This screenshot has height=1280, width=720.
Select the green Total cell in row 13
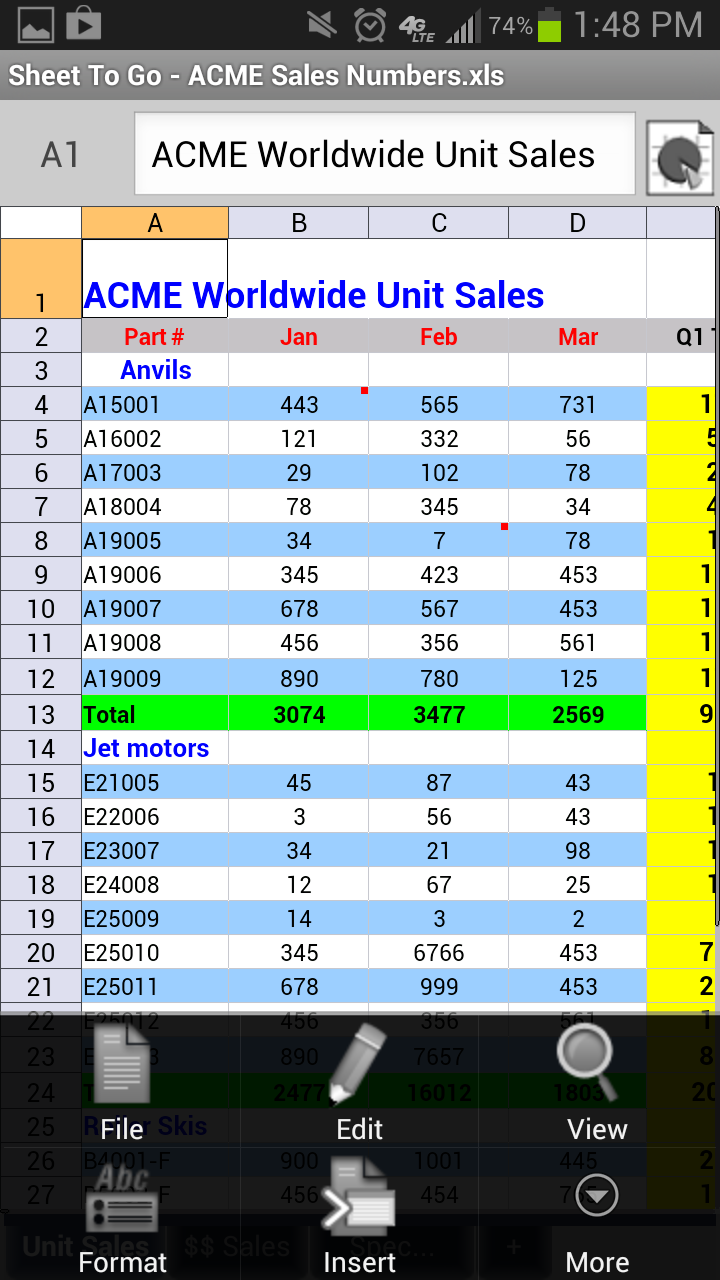coord(155,714)
